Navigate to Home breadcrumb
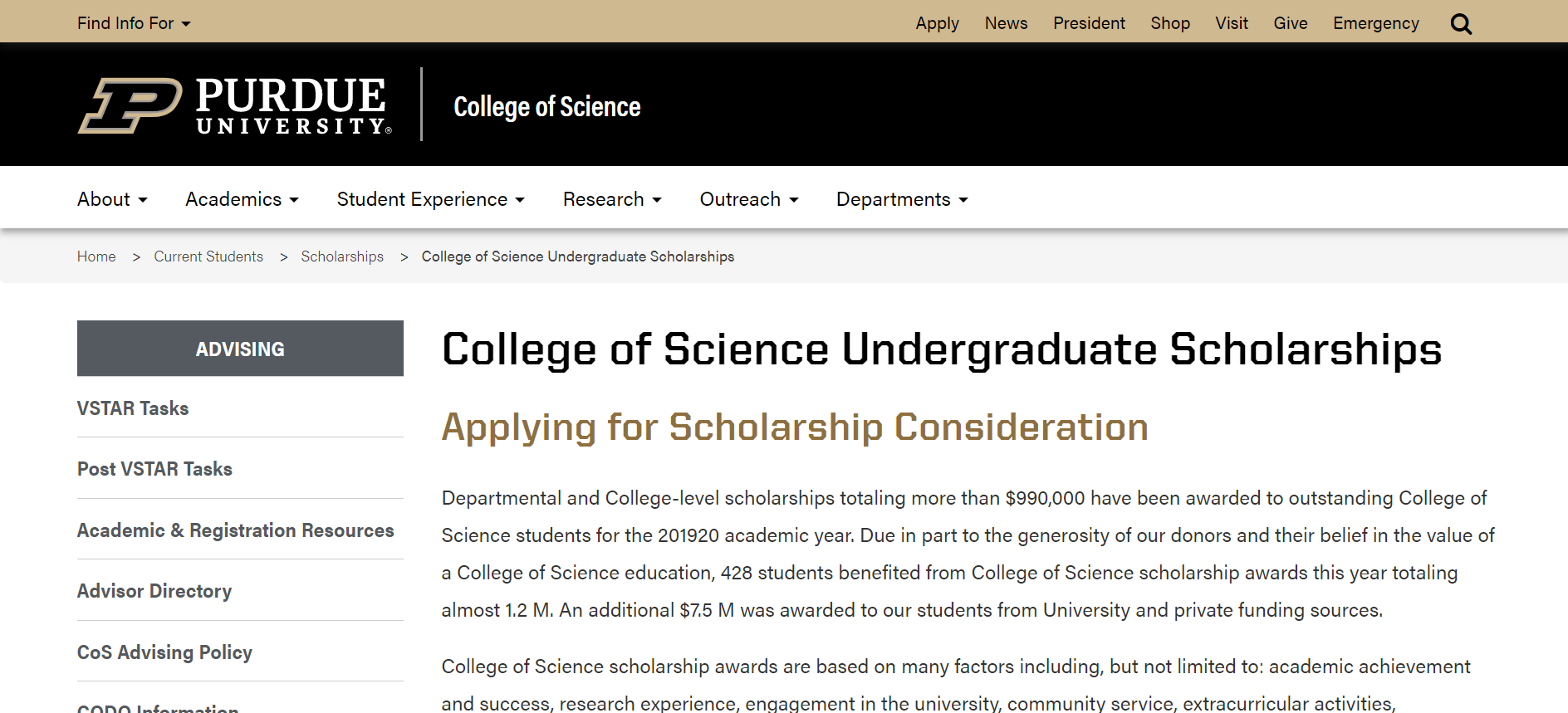Screen dimensions: 1568x713 (x=96, y=256)
